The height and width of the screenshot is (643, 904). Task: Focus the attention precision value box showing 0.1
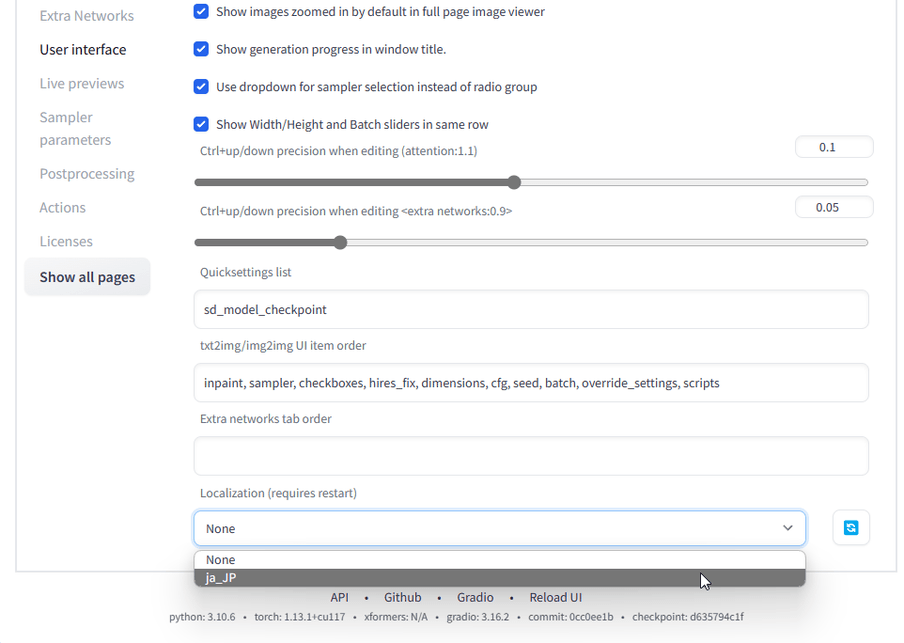click(x=834, y=147)
